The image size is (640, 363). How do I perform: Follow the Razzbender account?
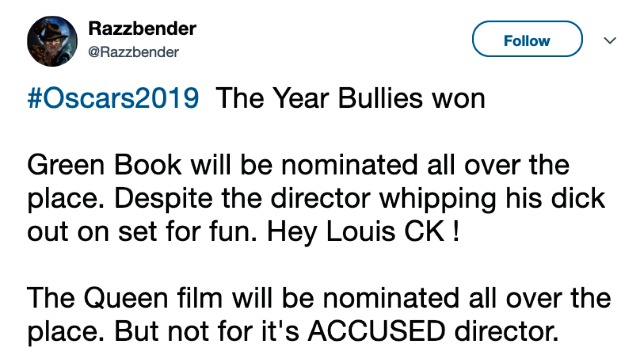coord(527,39)
